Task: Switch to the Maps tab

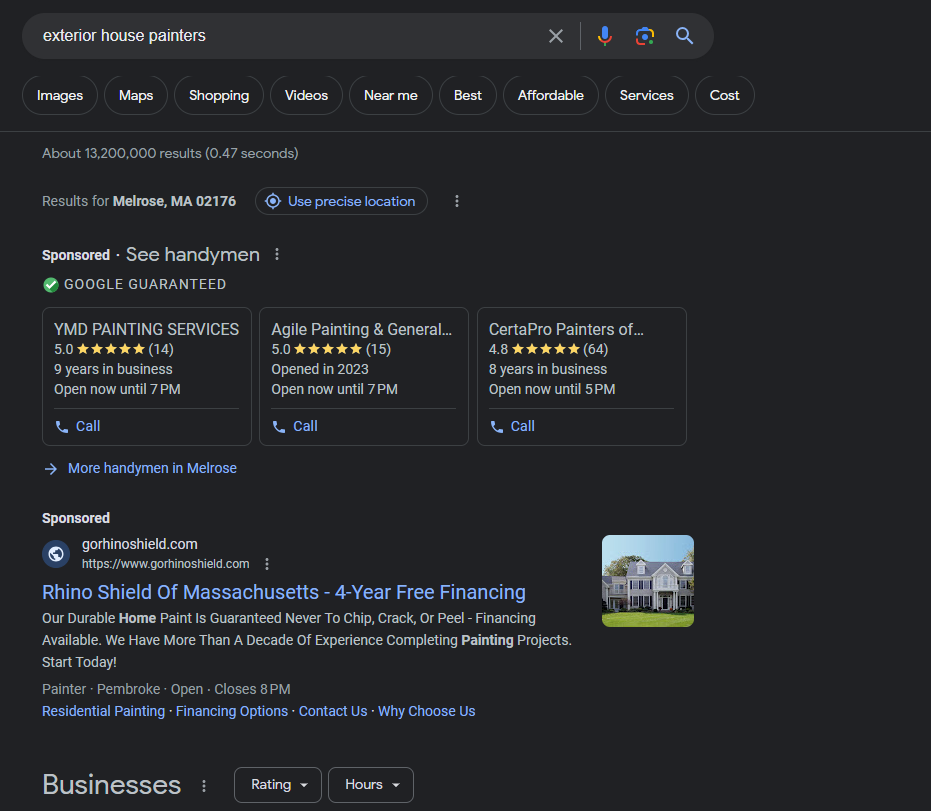Action: point(136,95)
